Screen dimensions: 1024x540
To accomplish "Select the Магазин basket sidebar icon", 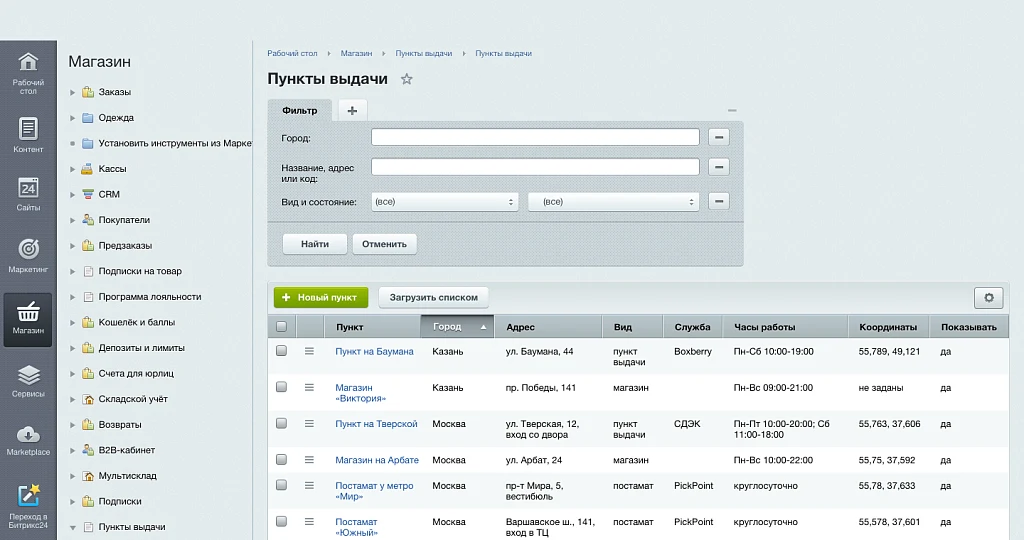I will pyautogui.click(x=28, y=319).
